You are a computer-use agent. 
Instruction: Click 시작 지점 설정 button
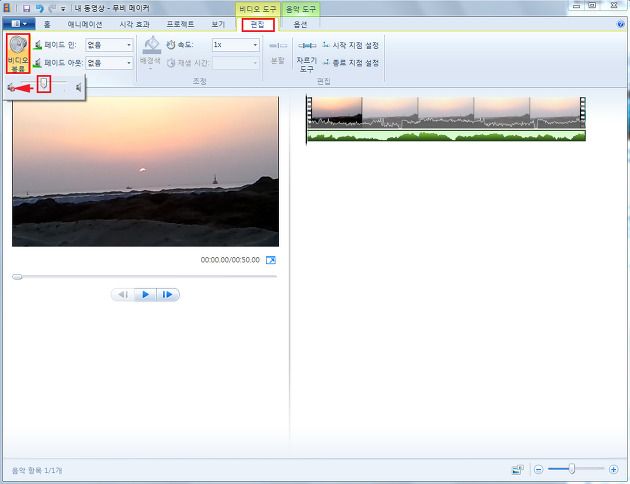(351, 45)
